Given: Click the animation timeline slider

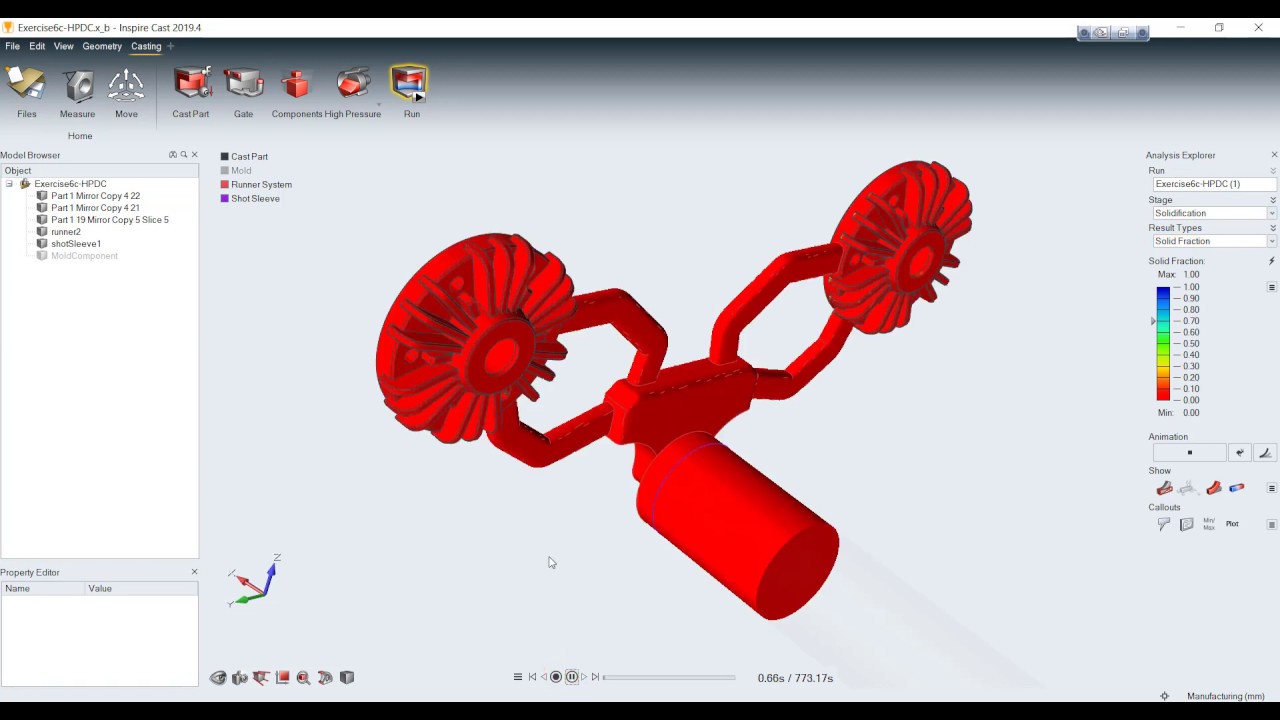Looking at the screenshot, I should 669,677.
